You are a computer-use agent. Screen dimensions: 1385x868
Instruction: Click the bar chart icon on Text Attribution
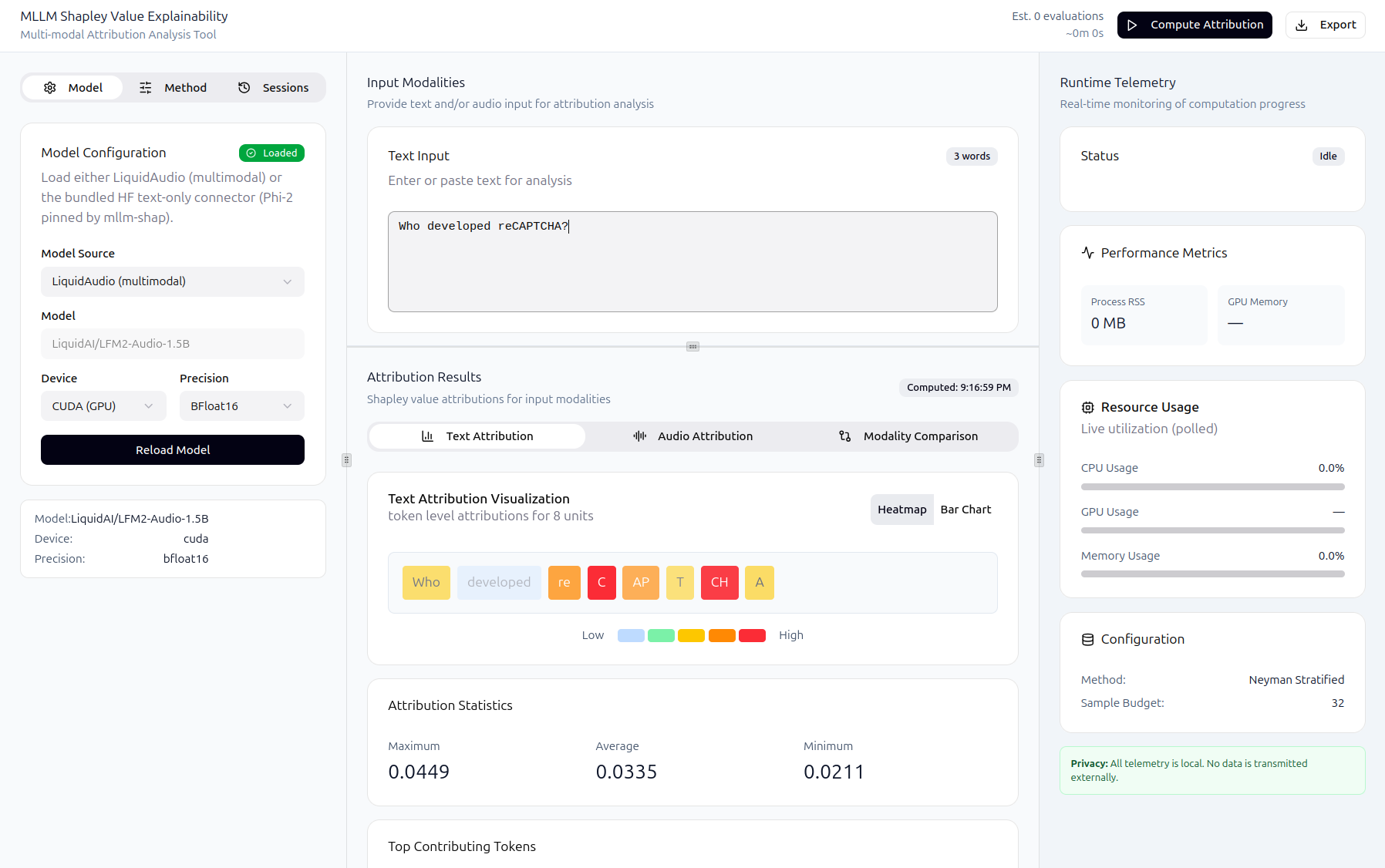pos(427,436)
